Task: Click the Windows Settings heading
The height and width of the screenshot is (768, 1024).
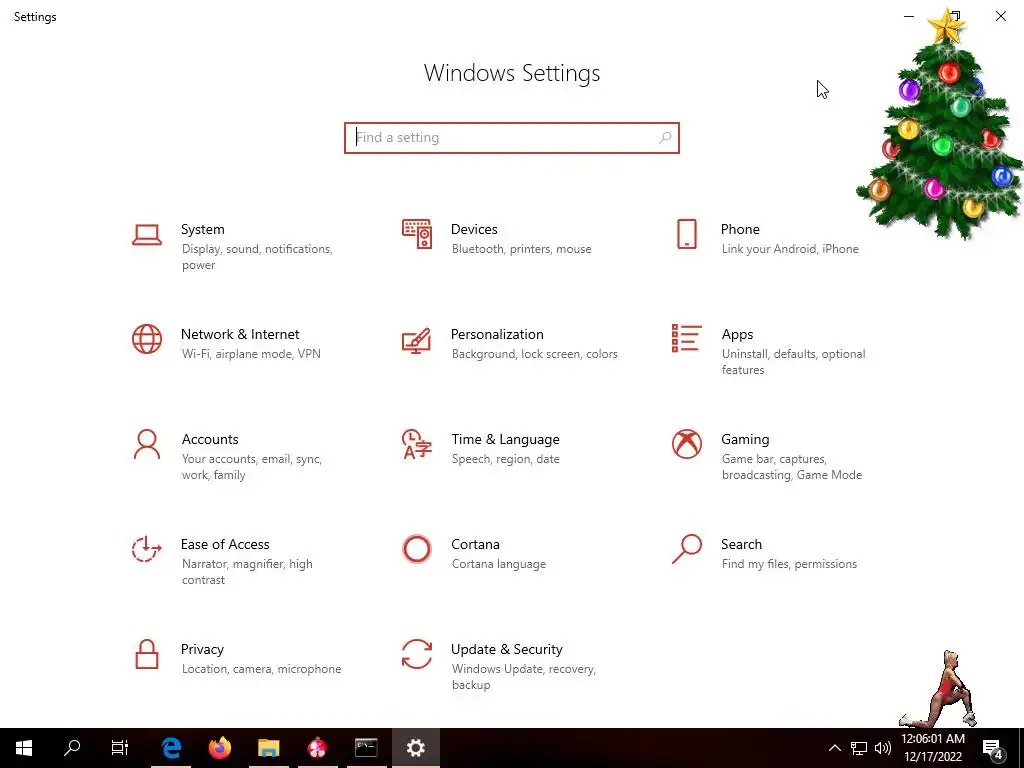Action: pos(512,73)
